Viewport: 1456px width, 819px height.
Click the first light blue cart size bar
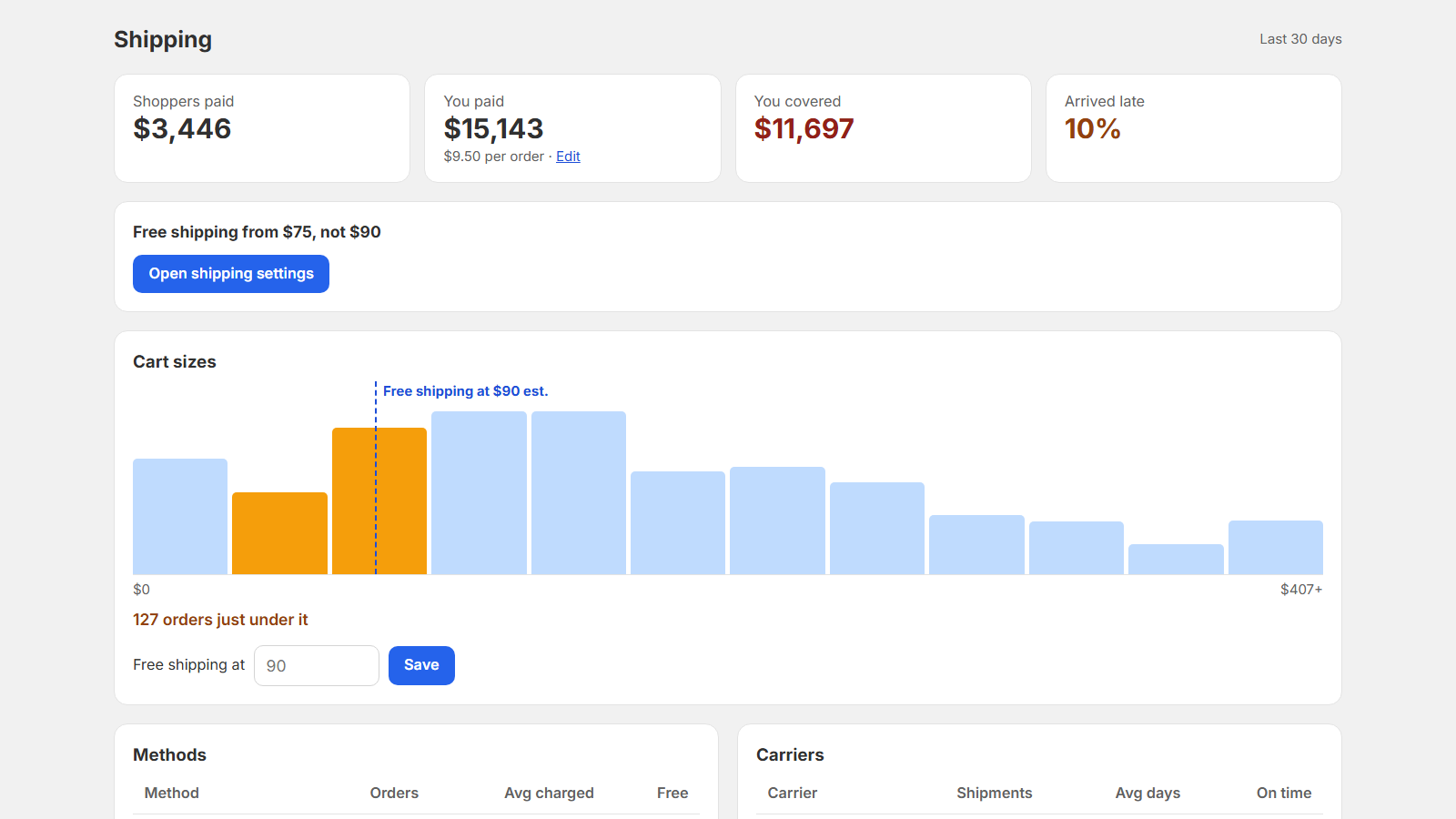[180, 516]
